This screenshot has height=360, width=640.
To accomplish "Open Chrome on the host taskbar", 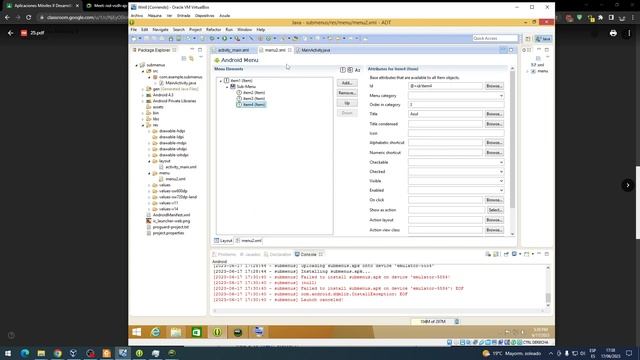I will (x=58, y=353).
